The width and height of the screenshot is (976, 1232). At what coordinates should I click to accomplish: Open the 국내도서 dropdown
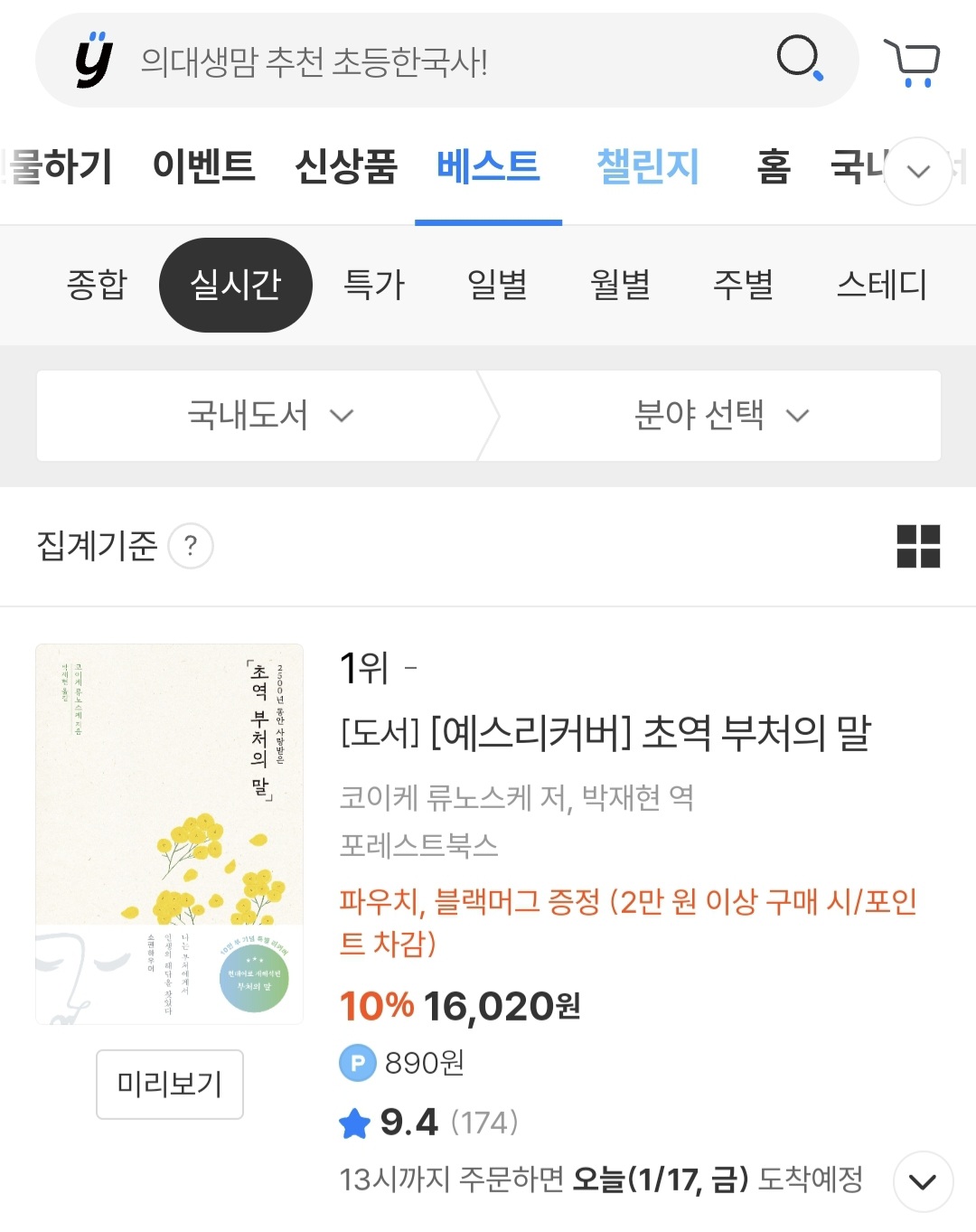coord(268,416)
